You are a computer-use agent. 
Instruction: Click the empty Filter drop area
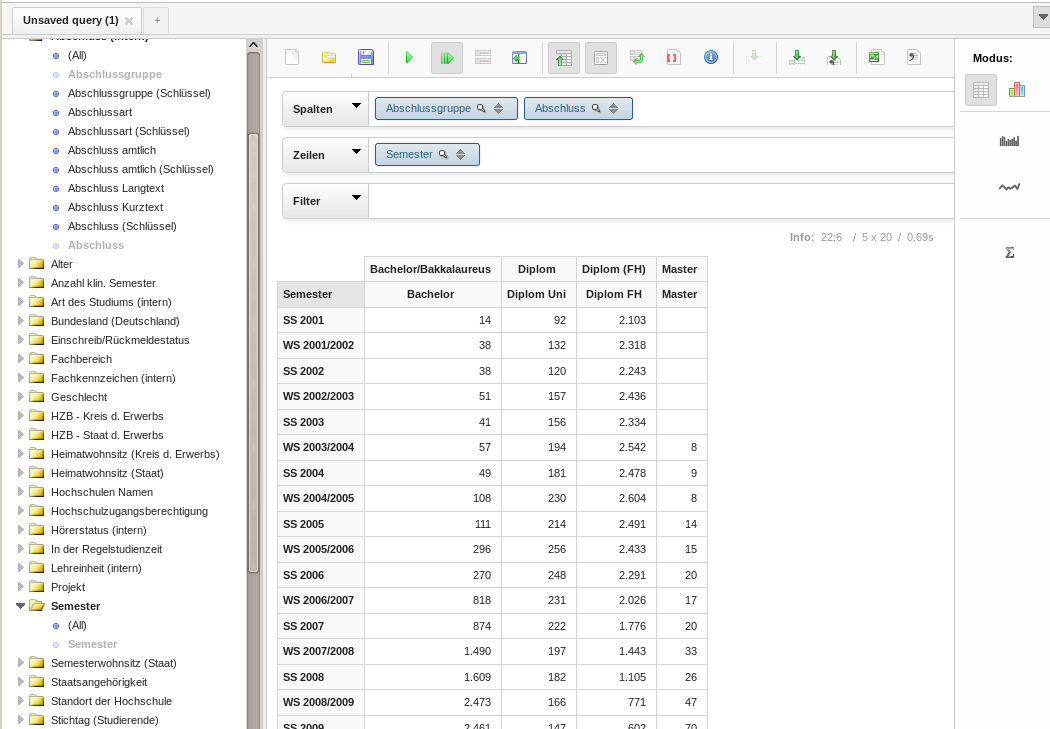click(661, 201)
